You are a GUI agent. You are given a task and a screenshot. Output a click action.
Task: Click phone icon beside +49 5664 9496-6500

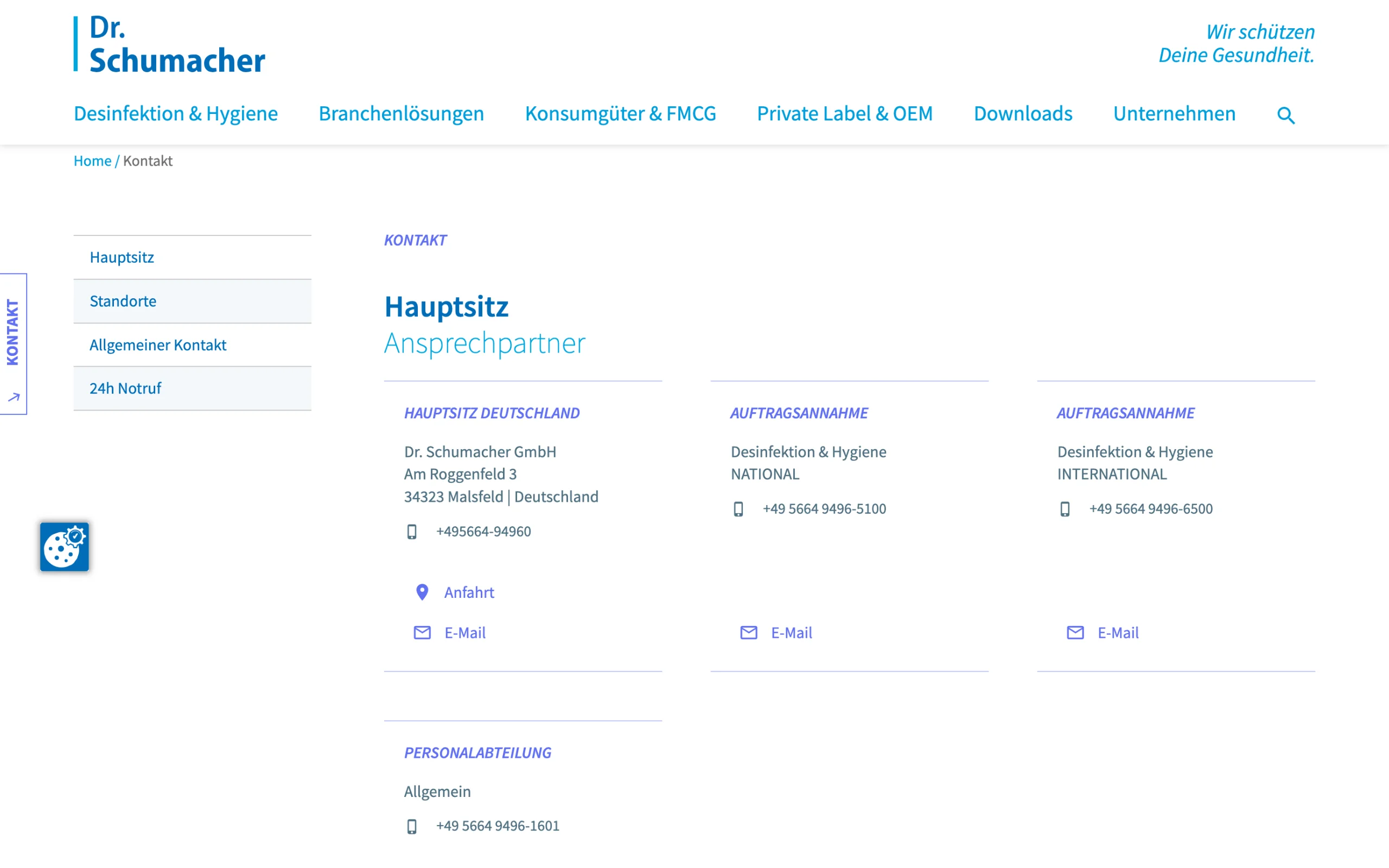1065,509
